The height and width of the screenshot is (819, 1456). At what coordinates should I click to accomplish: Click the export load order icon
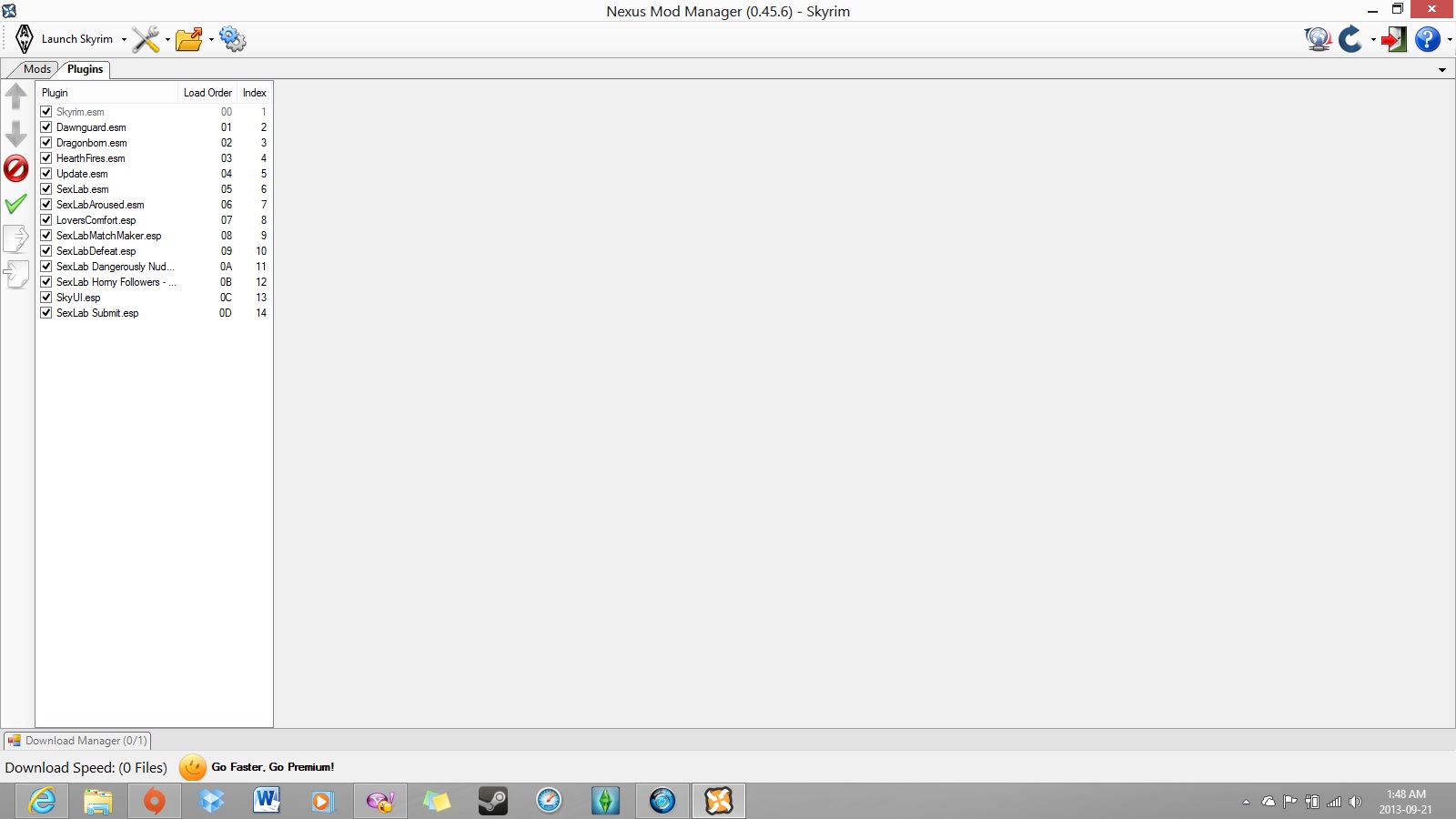16,238
